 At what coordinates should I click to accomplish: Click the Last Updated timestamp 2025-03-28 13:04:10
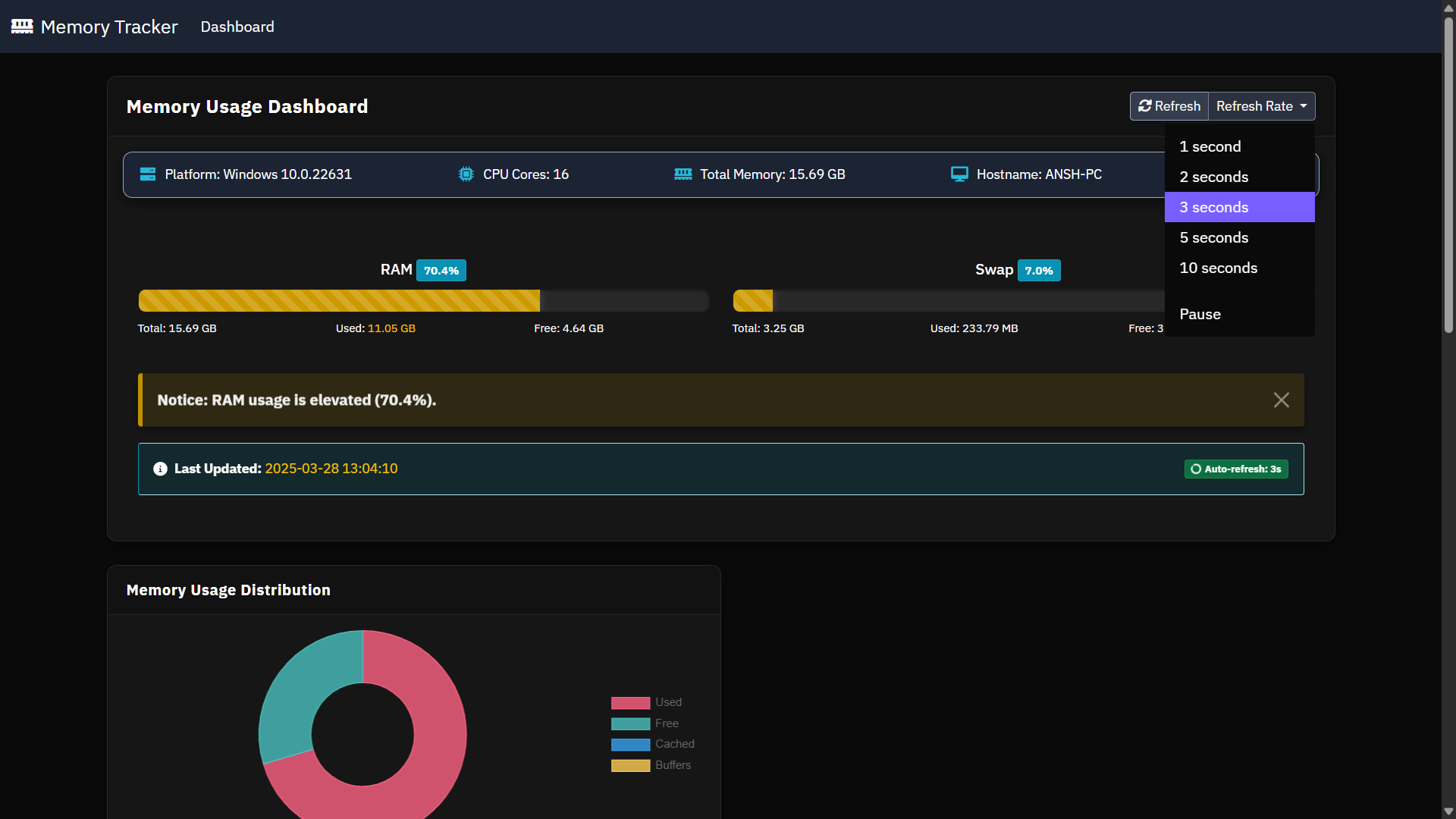point(331,469)
